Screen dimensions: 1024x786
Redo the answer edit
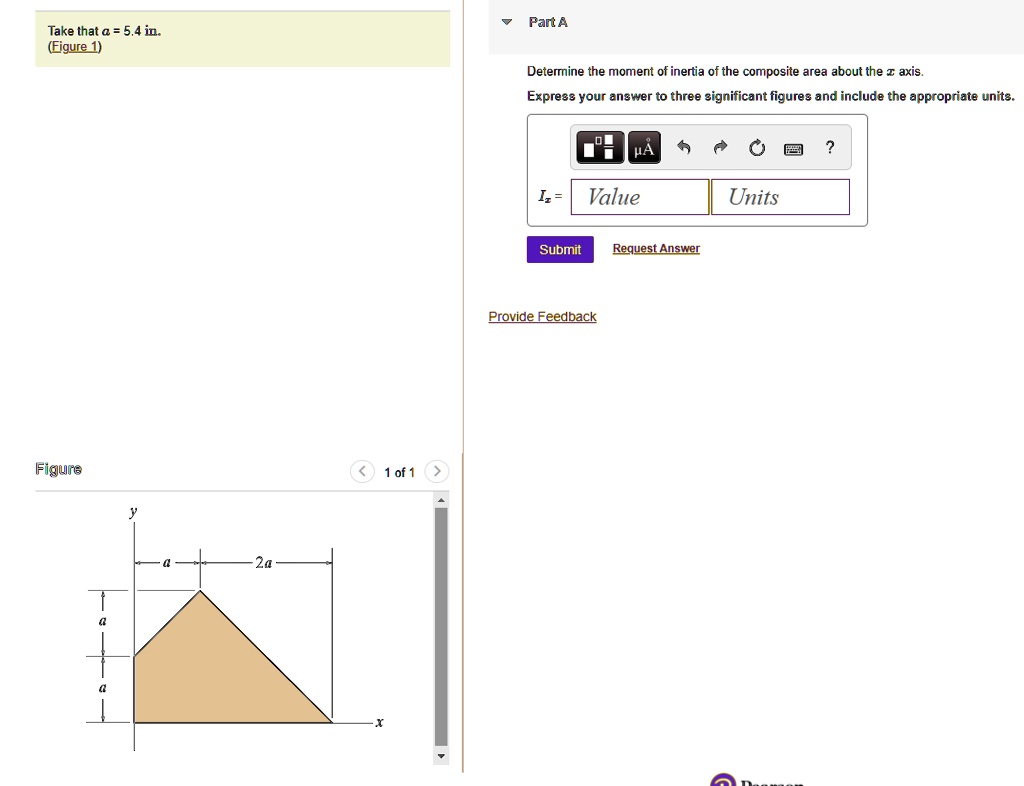[x=720, y=148]
